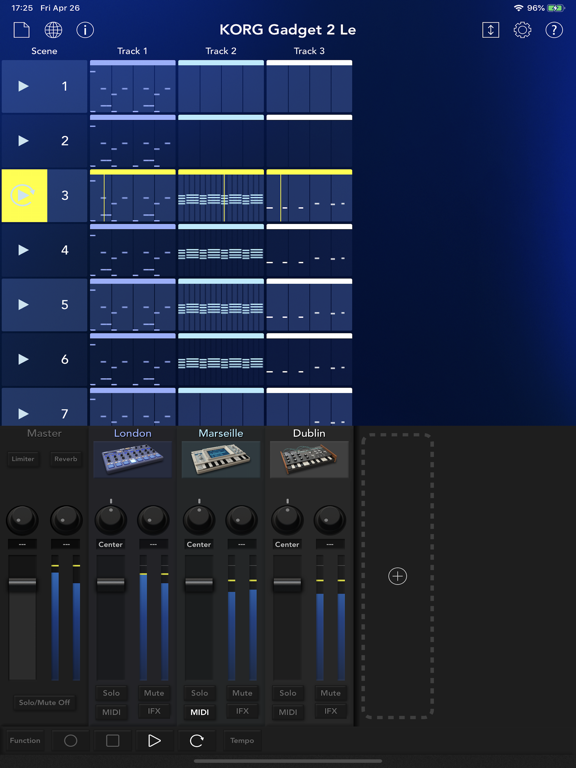This screenshot has width=576, height=768.
Task: Open the help question mark icon
Action: pos(554,30)
